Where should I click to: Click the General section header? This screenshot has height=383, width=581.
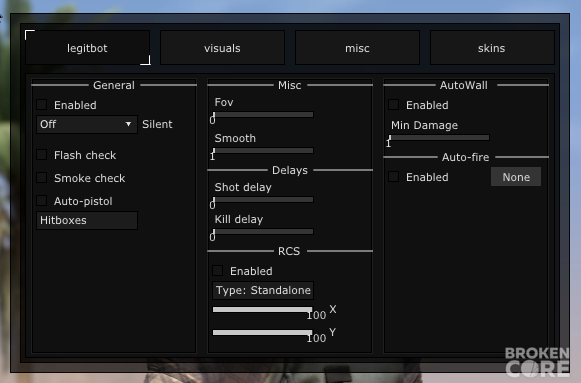coord(114,85)
